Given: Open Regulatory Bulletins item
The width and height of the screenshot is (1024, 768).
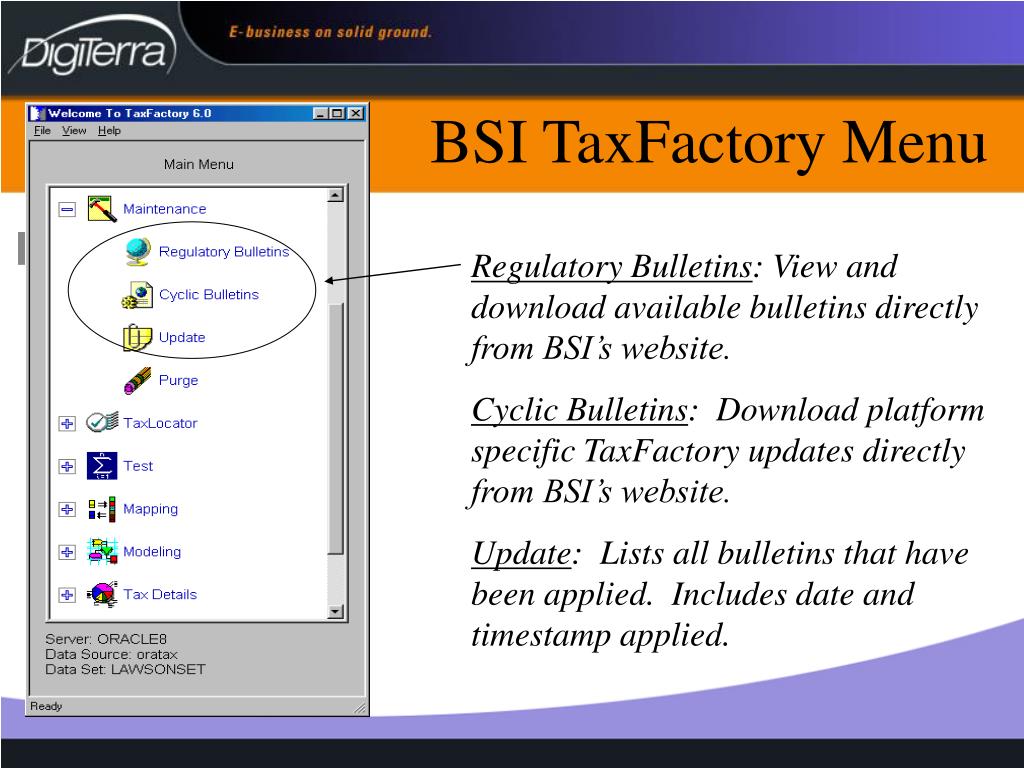Looking at the screenshot, I should (x=224, y=252).
